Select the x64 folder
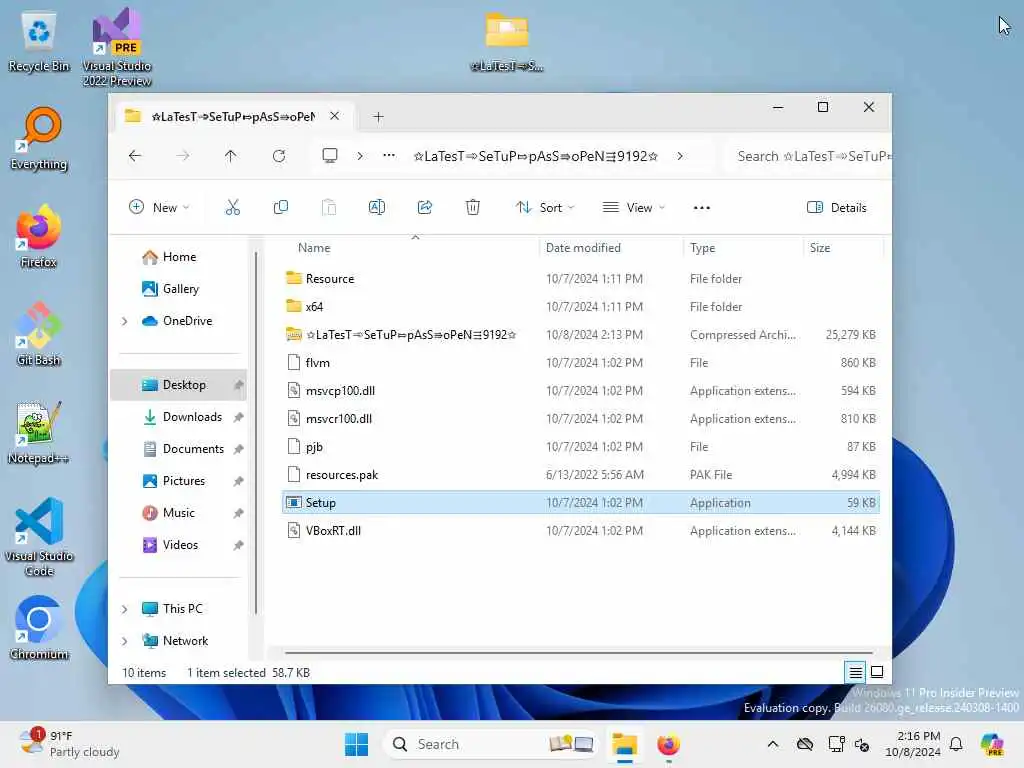 coord(581,307)
